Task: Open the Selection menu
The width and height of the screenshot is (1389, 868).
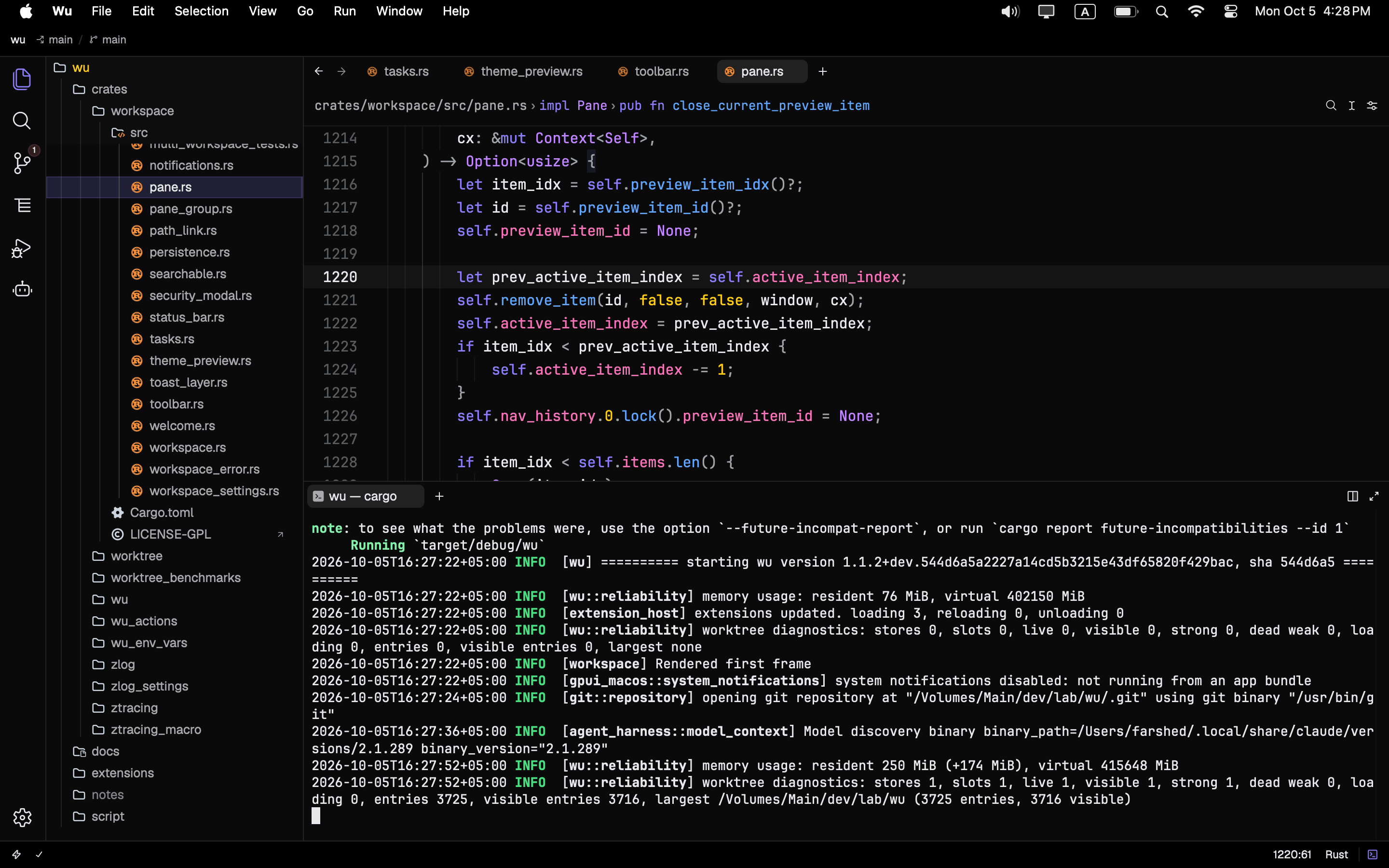Action: [x=202, y=11]
